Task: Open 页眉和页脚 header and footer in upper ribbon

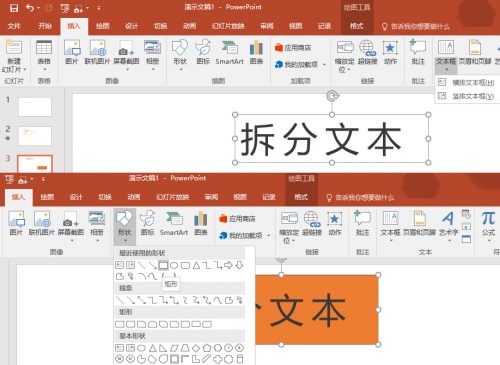Action: point(475,52)
